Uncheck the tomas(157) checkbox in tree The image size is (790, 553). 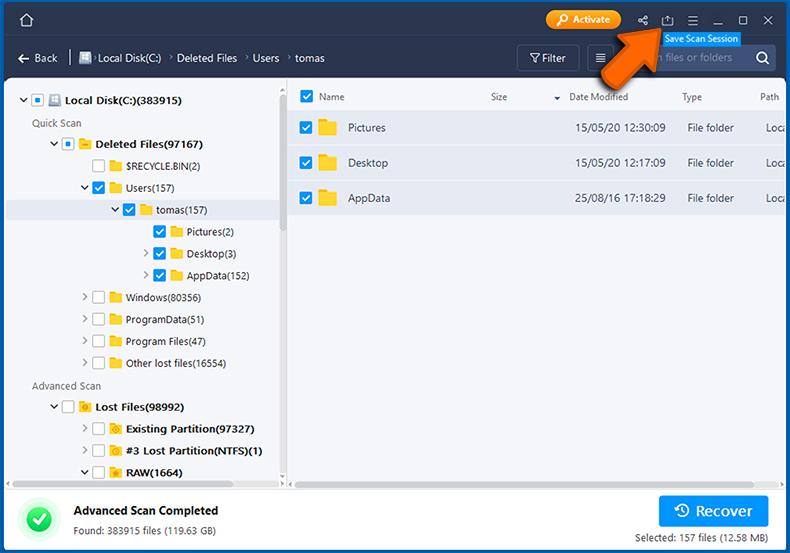pos(129,210)
